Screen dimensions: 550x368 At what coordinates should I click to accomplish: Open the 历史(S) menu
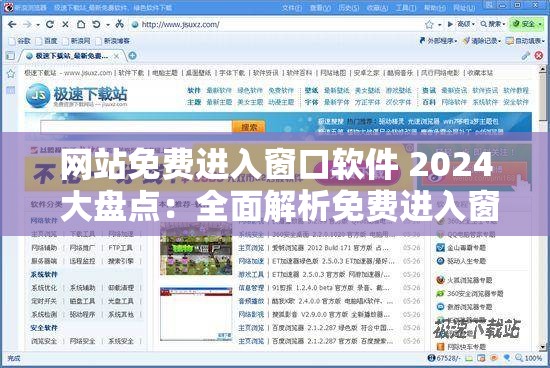click(x=349, y=7)
